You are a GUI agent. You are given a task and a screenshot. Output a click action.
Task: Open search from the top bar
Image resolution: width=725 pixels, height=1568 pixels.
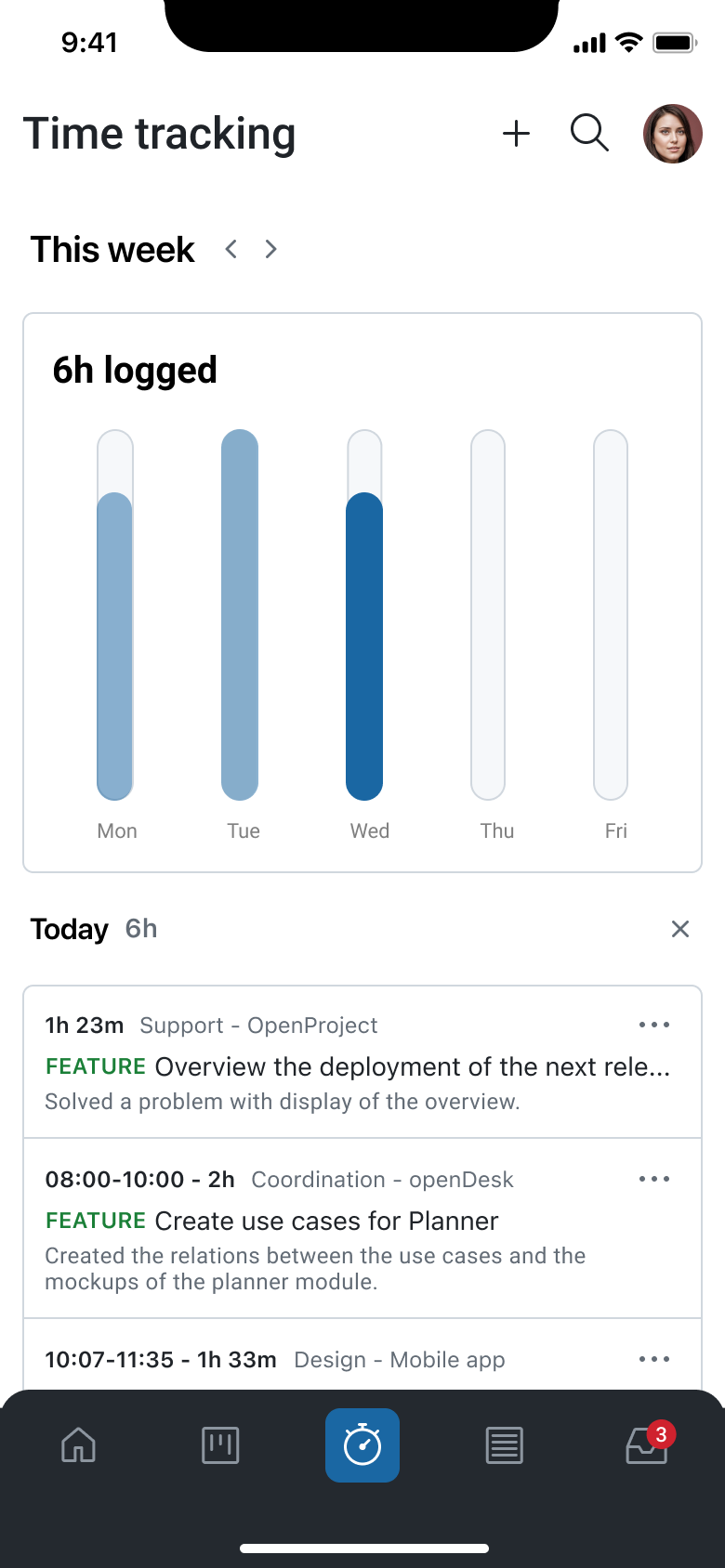click(589, 133)
